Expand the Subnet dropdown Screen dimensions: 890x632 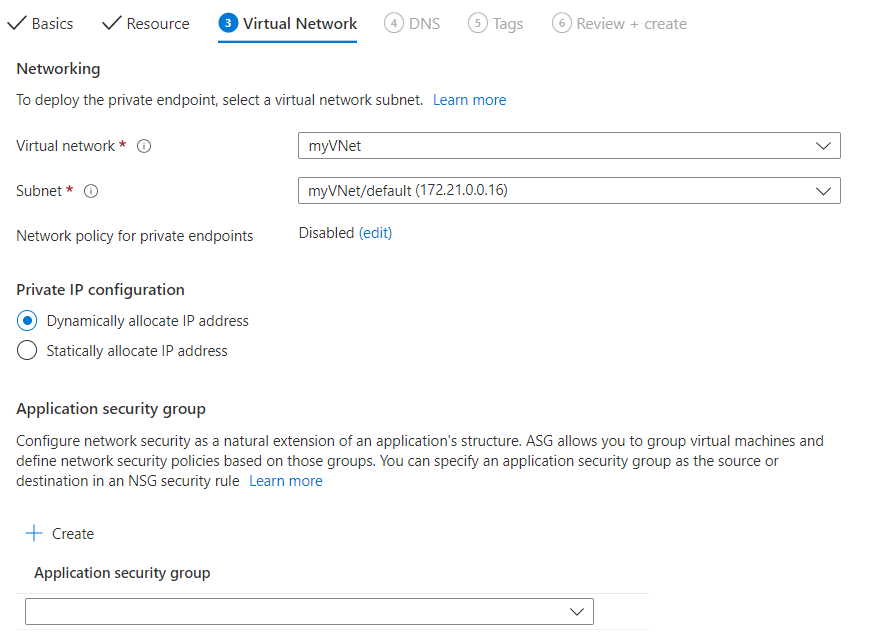569,190
